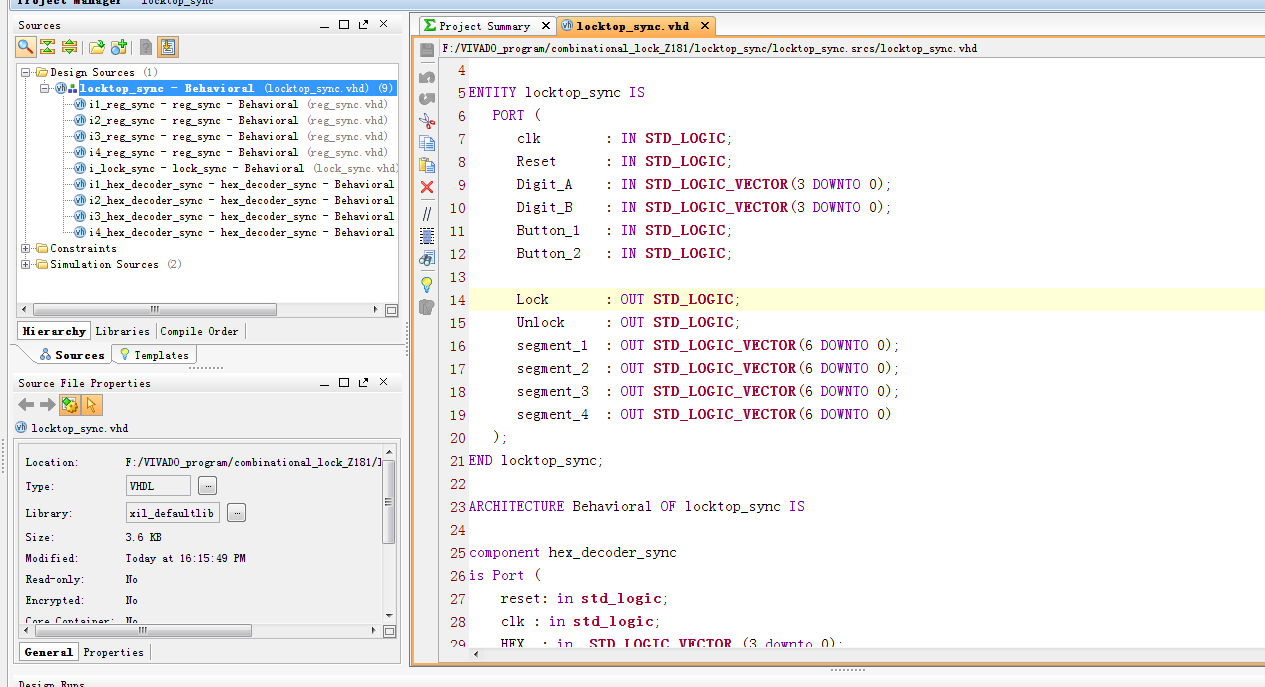Click the Paste clipboard icon in editor
The image size is (1265, 687).
coord(427,165)
